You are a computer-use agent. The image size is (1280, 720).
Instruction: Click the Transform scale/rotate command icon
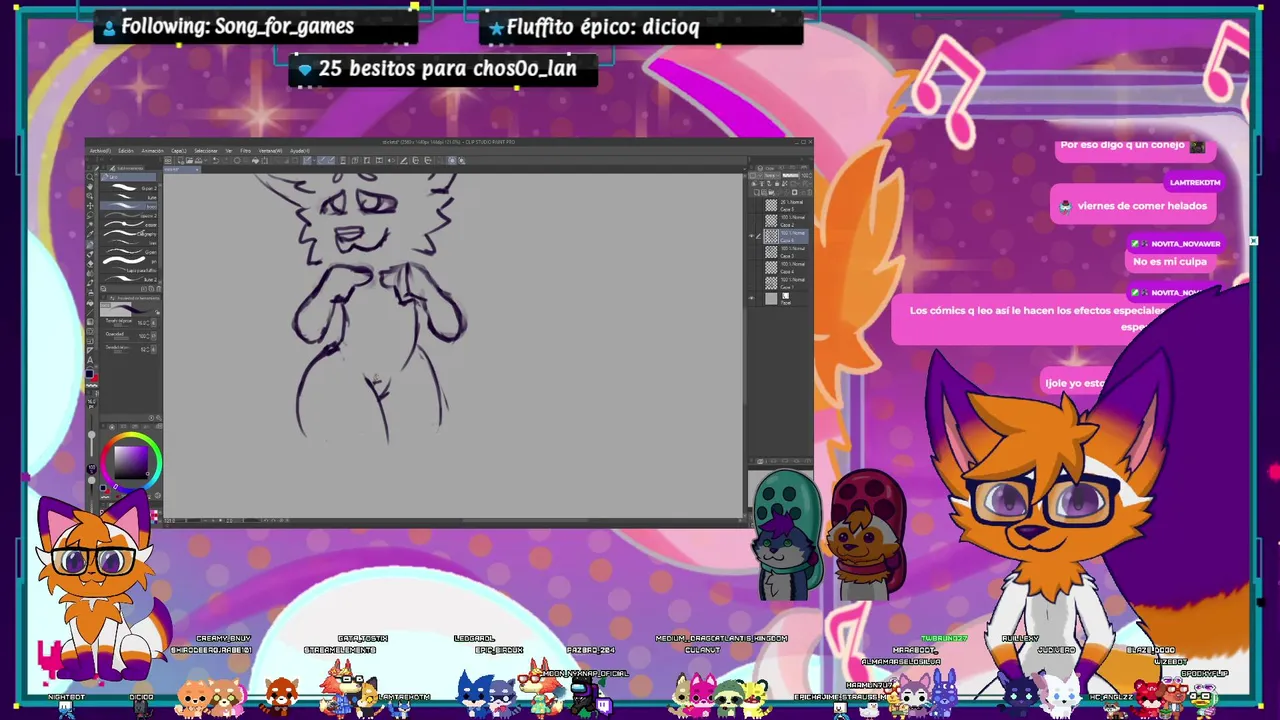[265, 160]
